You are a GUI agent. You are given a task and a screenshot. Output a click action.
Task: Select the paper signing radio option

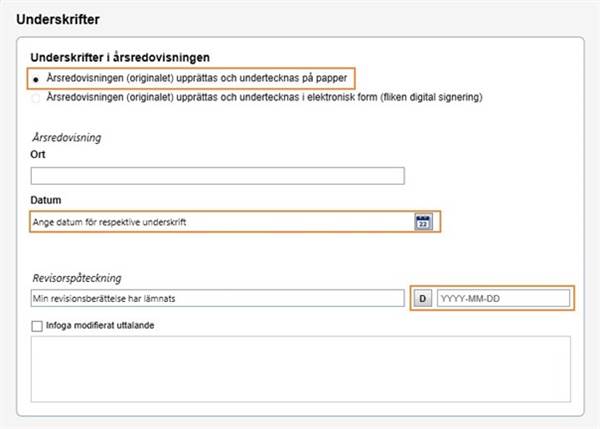(x=37, y=78)
